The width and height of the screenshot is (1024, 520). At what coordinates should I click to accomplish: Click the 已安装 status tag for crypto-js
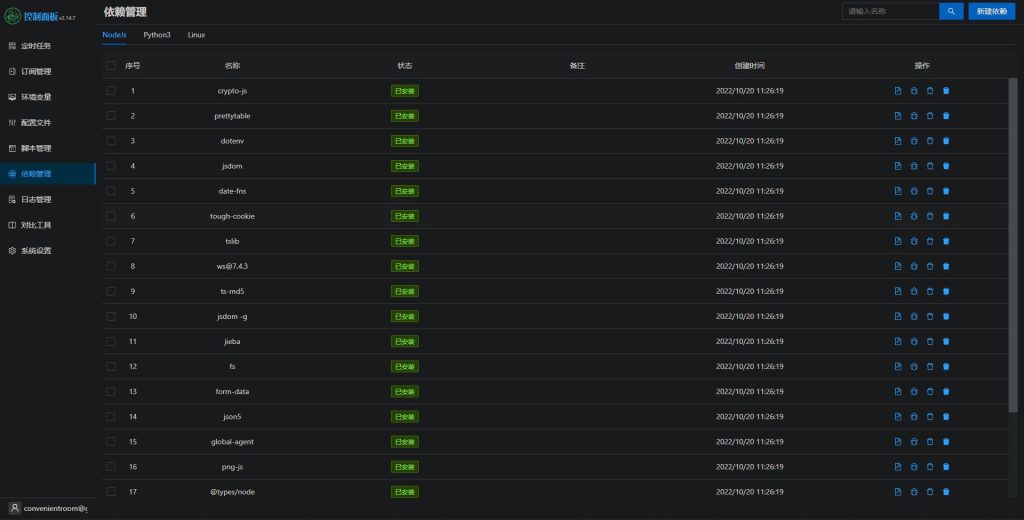click(405, 91)
